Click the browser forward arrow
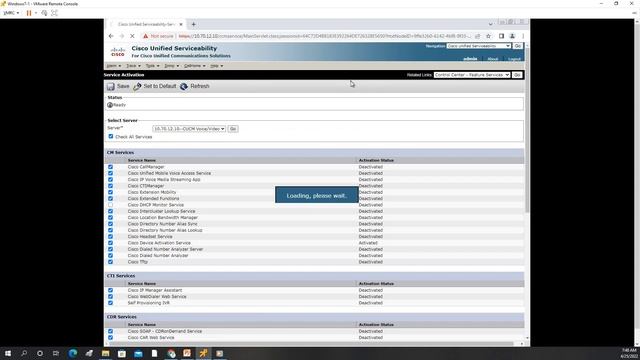640x360 pixels. 122,36
